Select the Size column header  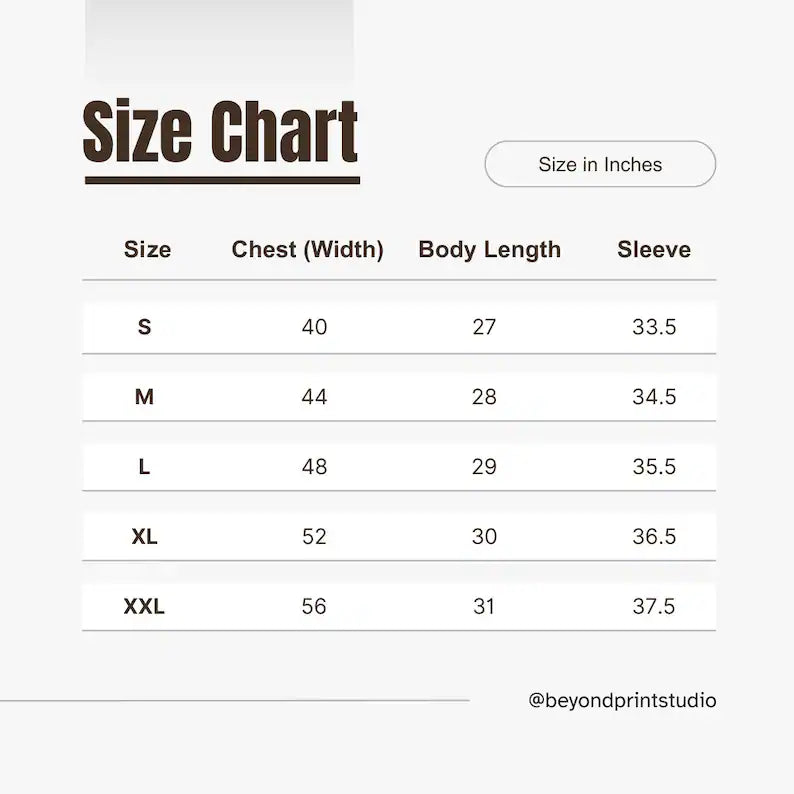147,250
